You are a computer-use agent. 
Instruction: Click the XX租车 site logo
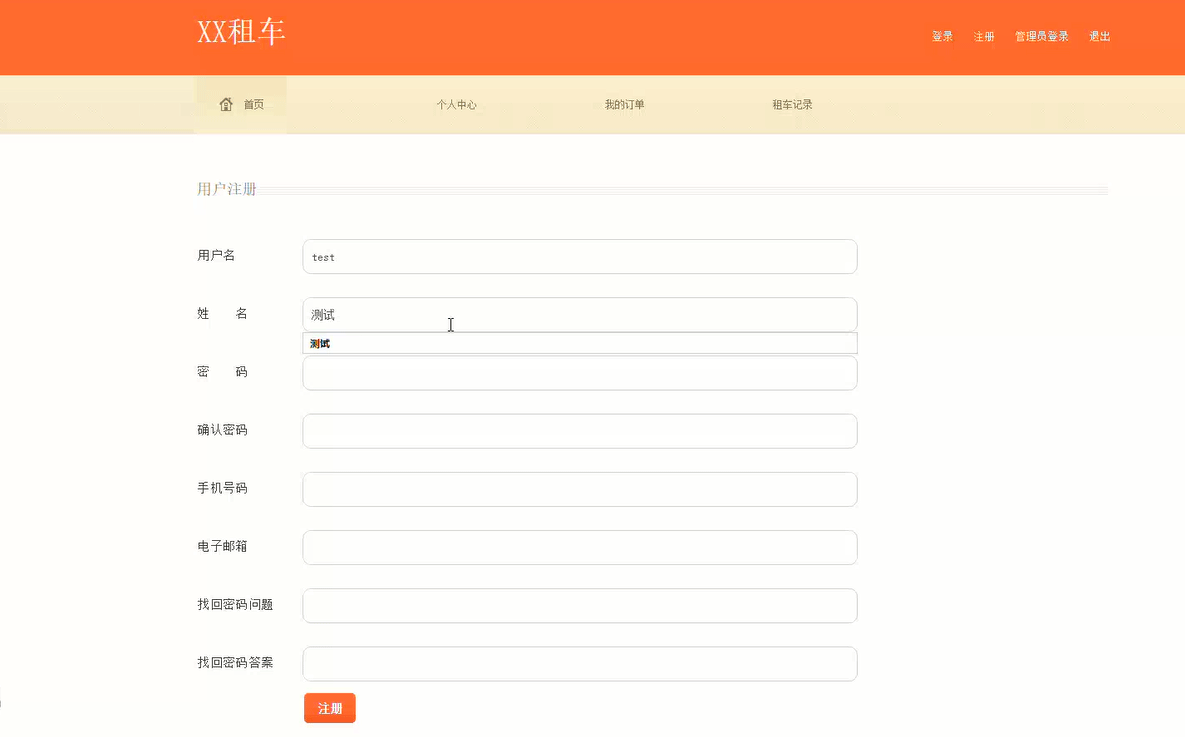pyautogui.click(x=241, y=33)
